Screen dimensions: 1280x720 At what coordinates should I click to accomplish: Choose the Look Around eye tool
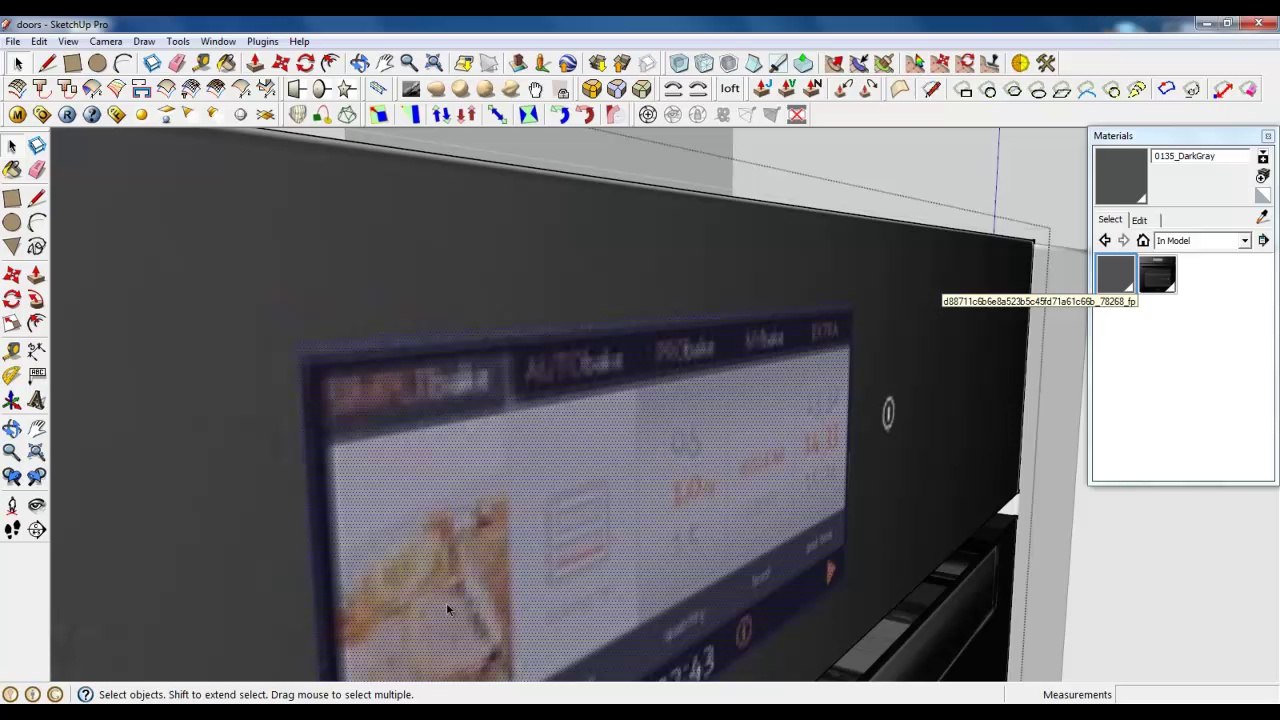(x=36, y=505)
